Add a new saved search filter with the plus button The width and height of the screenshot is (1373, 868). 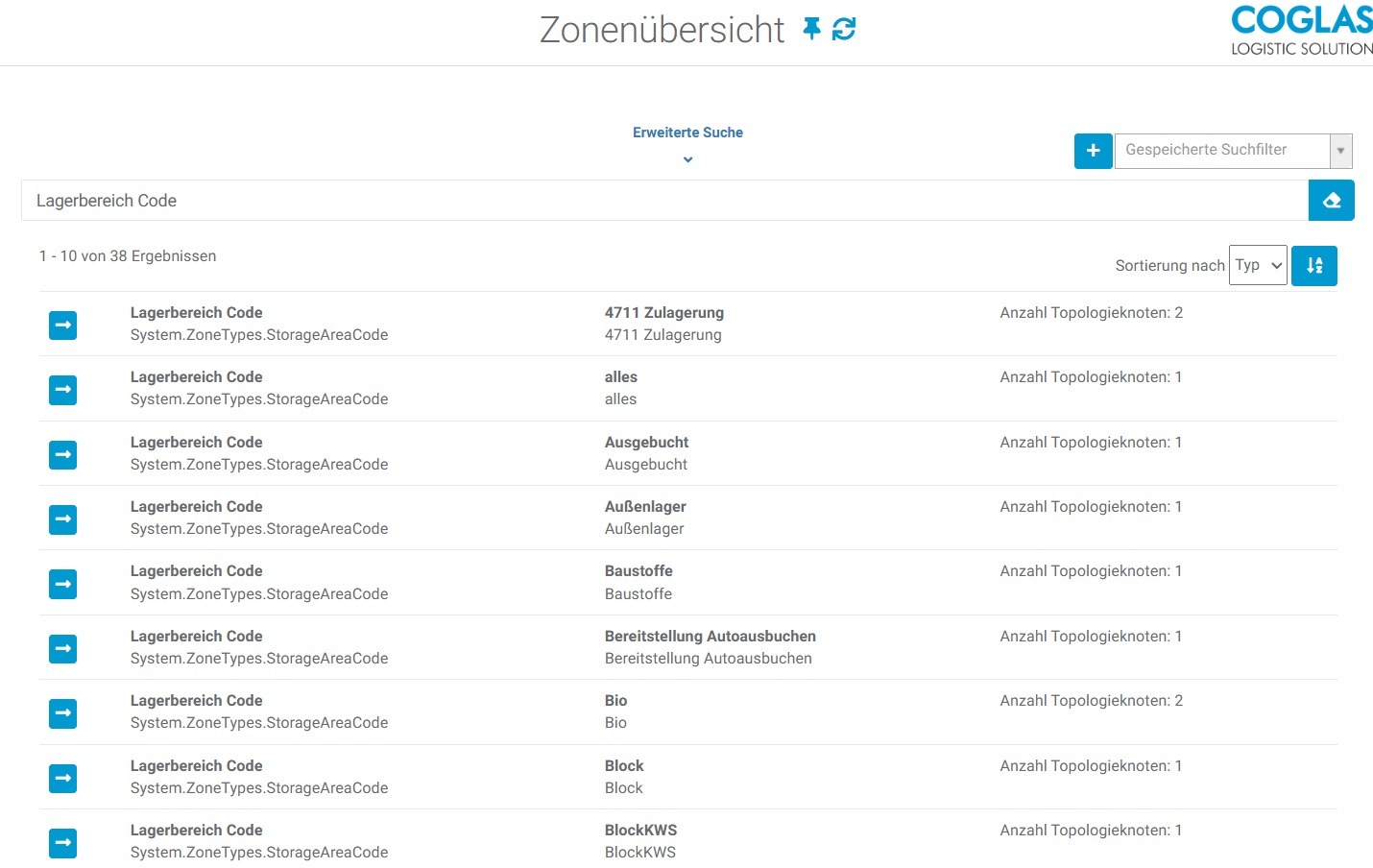1093,151
